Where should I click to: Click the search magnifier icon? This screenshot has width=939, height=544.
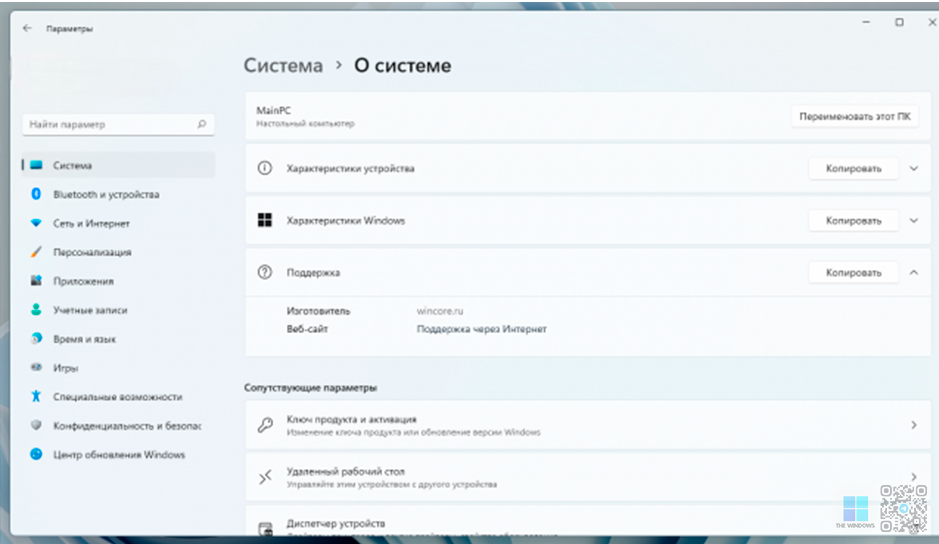pyautogui.click(x=202, y=124)
